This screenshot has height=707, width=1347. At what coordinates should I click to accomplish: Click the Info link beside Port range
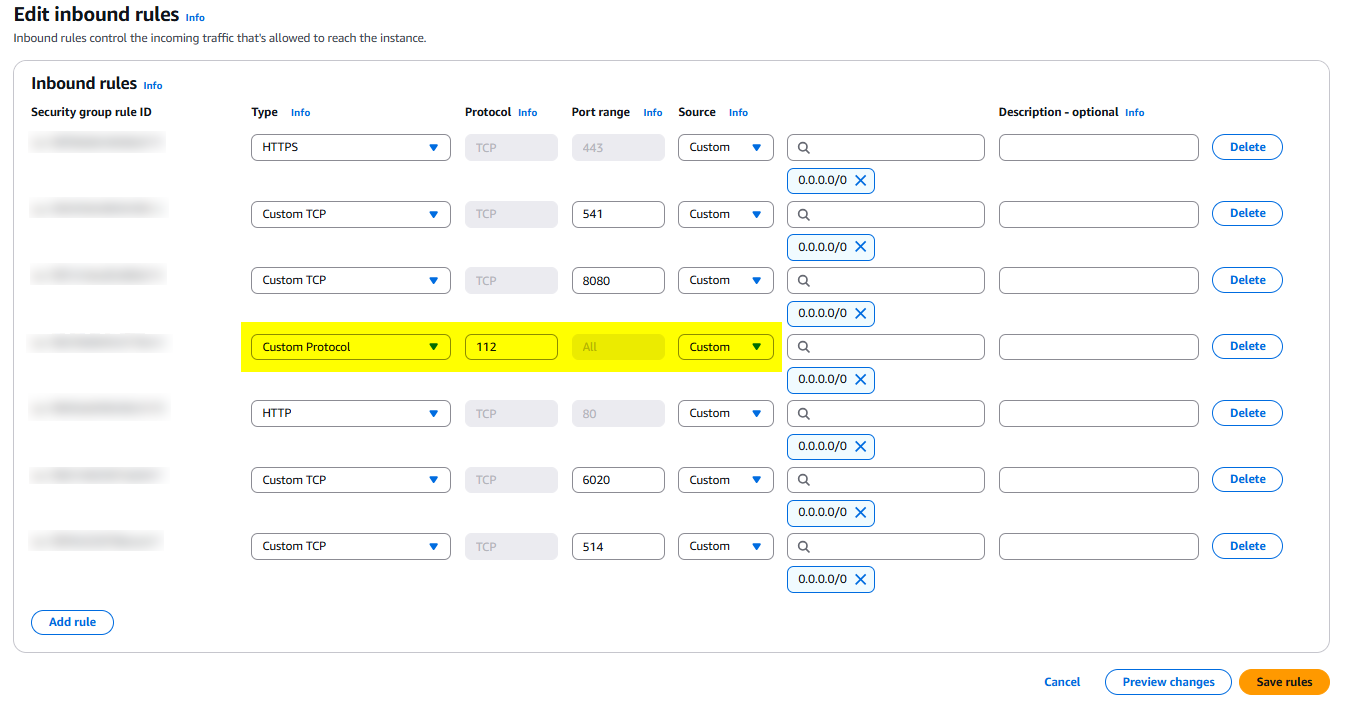652,112
